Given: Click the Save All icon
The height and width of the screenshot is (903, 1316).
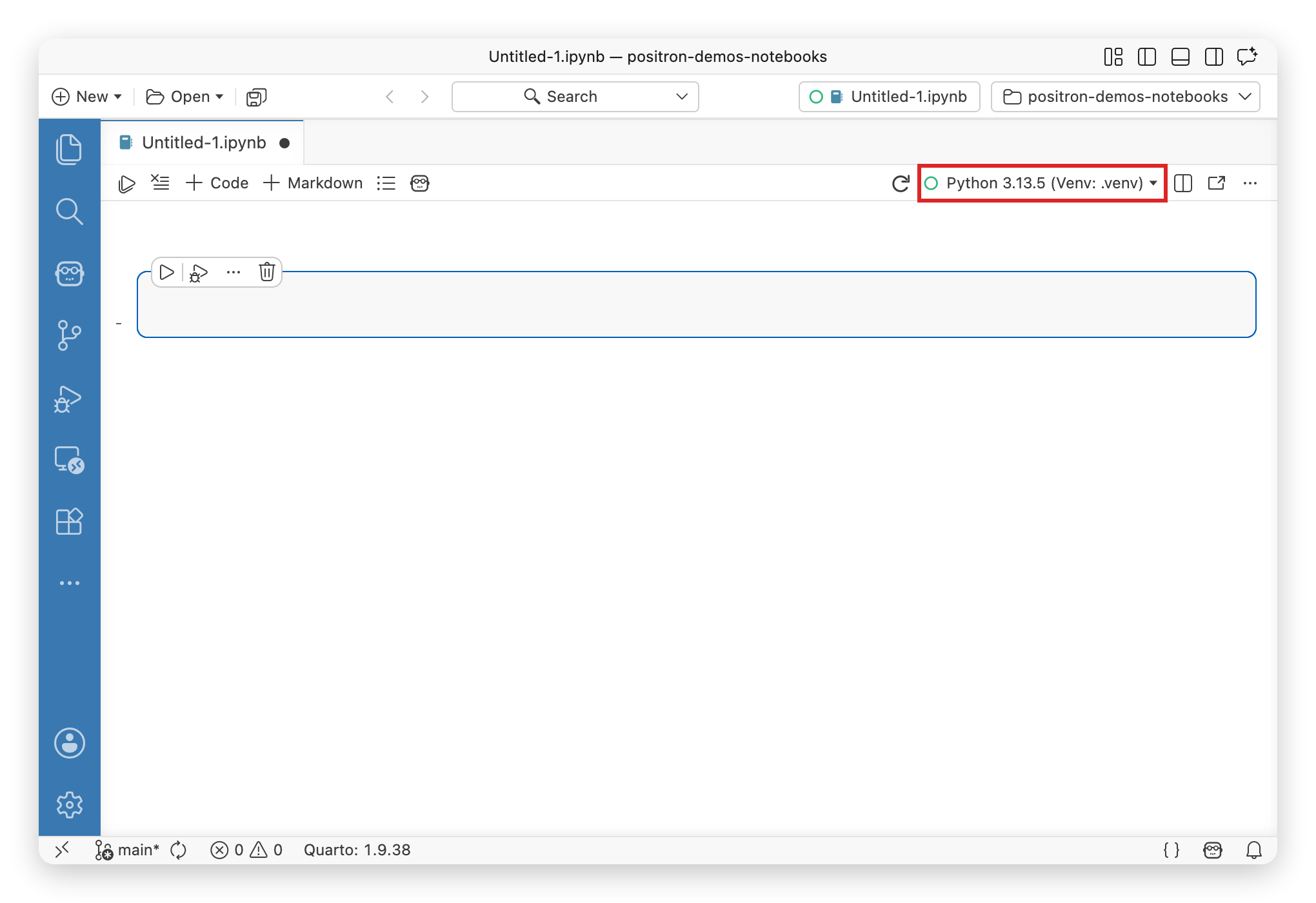Looking at the screenshot, I should coord(257,97).
